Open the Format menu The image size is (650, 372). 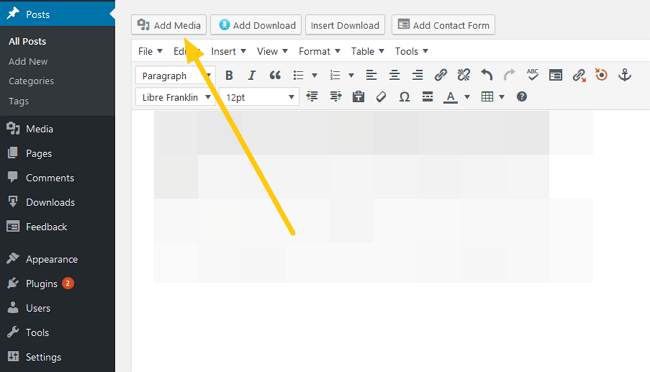pyautogui.click(x=319, y=51)
